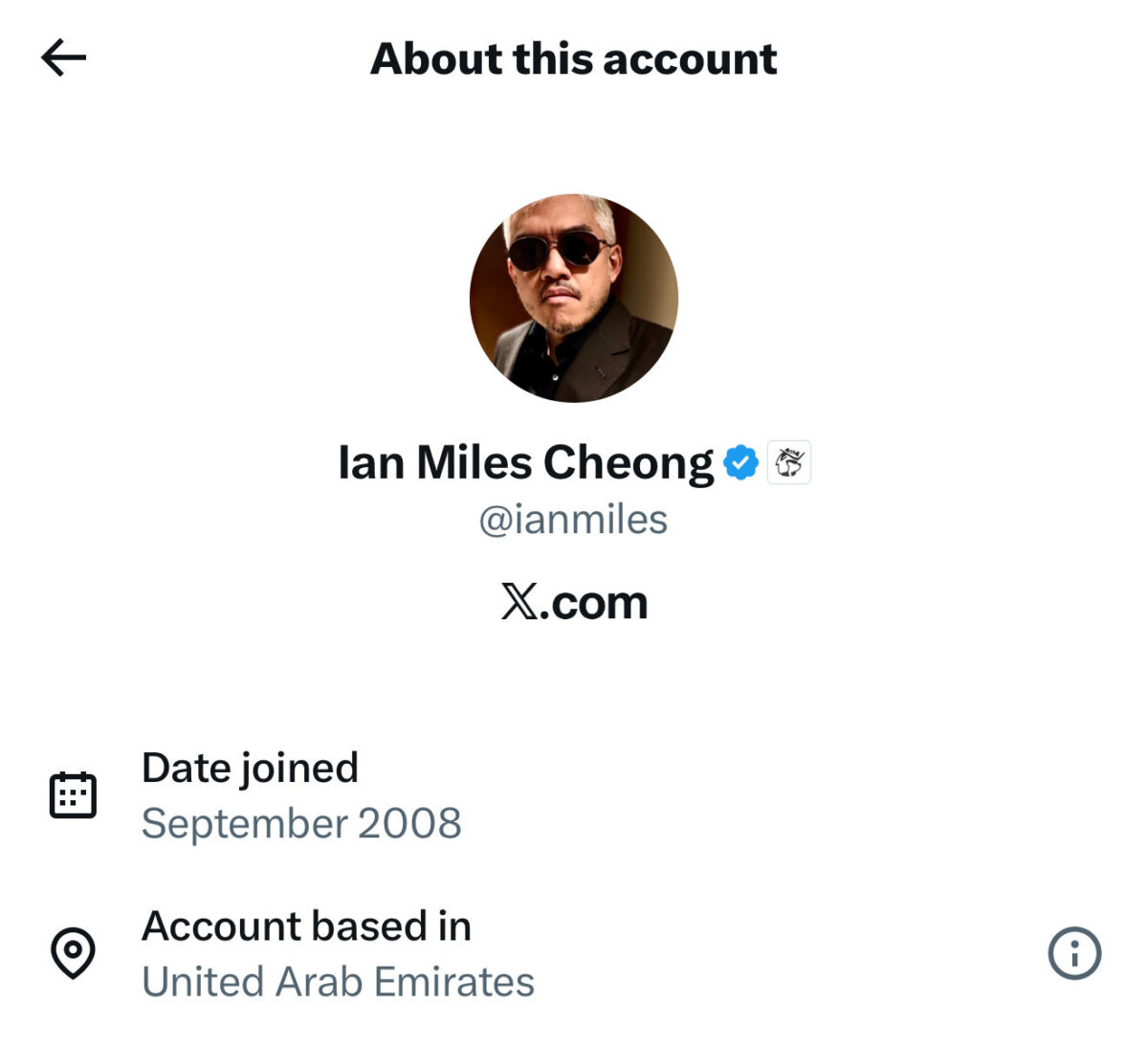This screenshot has width=1148, height=1049.
Task: Click the About this account header title
Action: click(572, 57)
